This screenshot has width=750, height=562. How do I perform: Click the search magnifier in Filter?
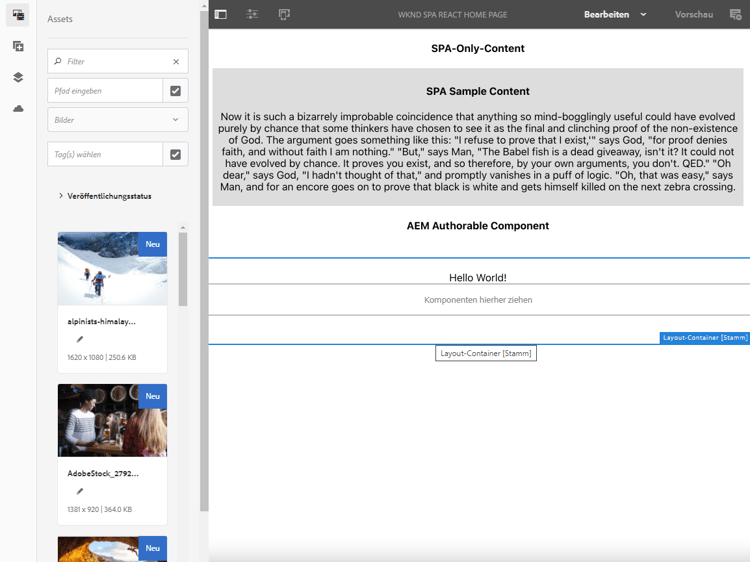58,61
